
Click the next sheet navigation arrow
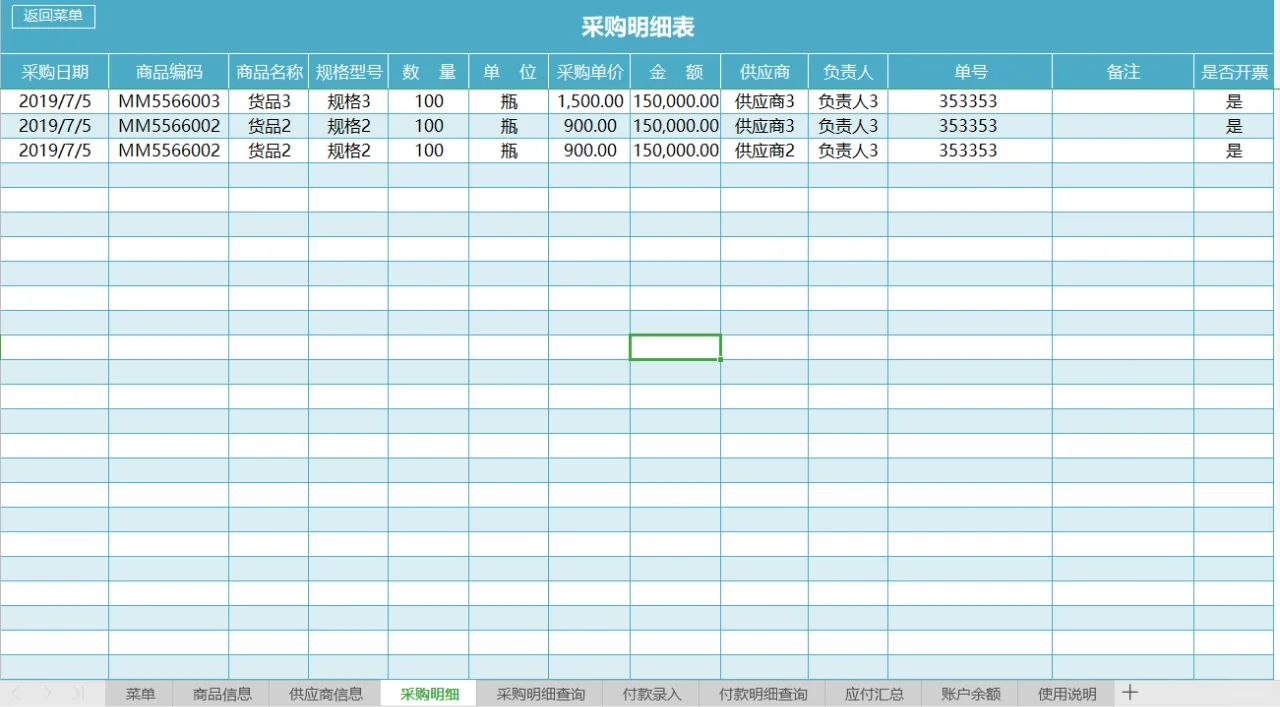coord(48,692)
